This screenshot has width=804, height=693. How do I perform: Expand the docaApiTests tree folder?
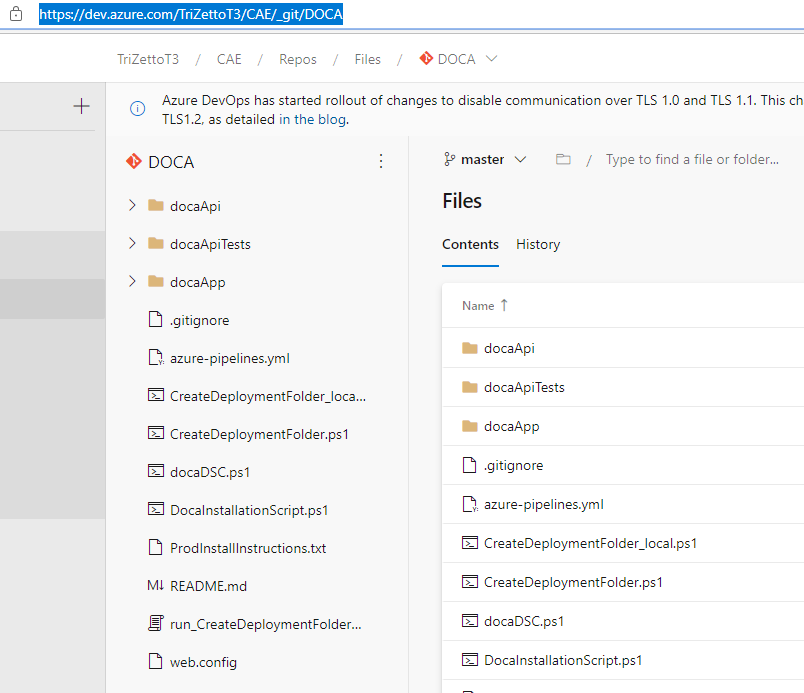click(132, 243)
